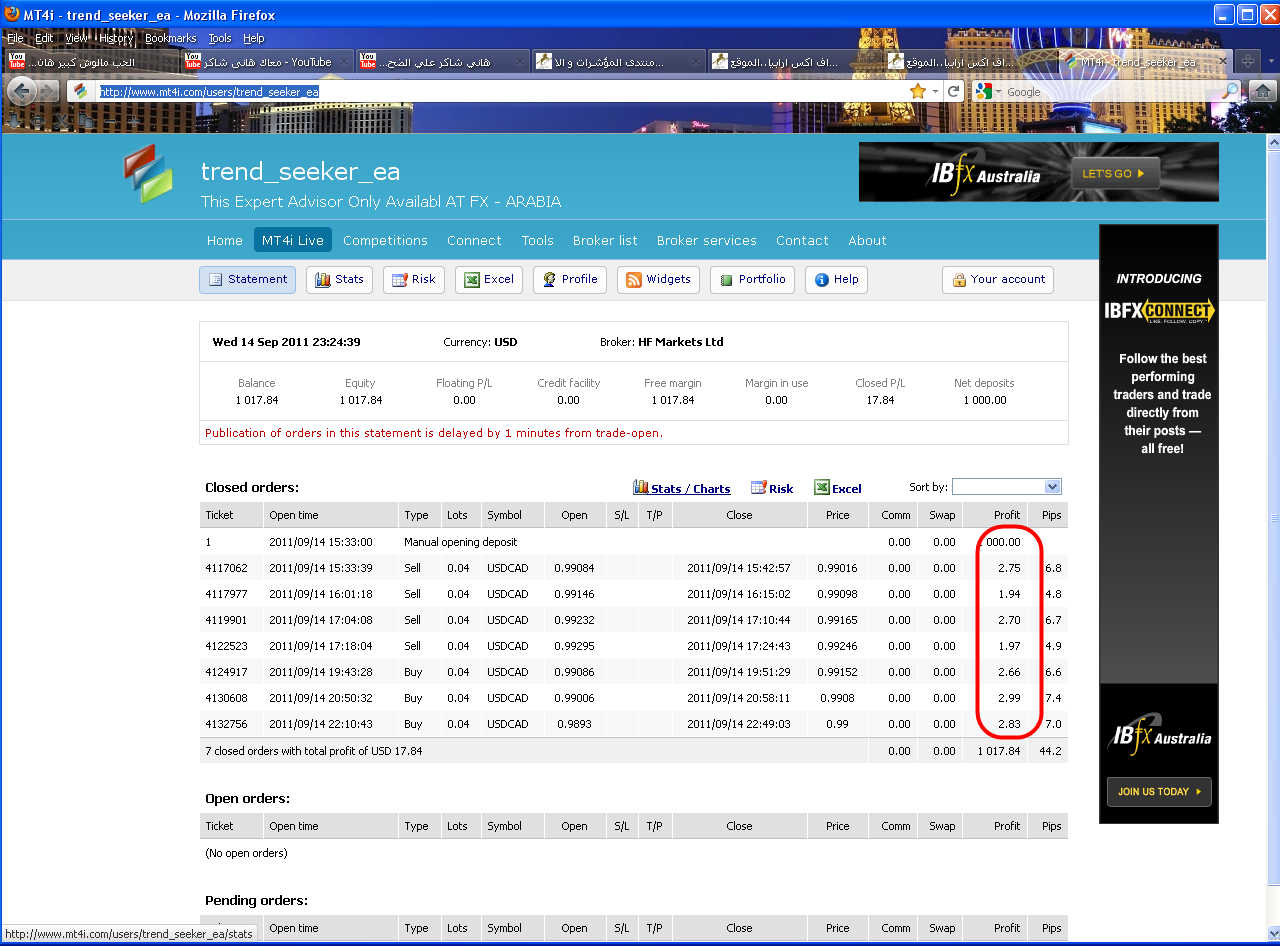This screenshot has height=946, width=1280.
Task: Click Excel icon above closed orders table
Action: pos(822,487)
